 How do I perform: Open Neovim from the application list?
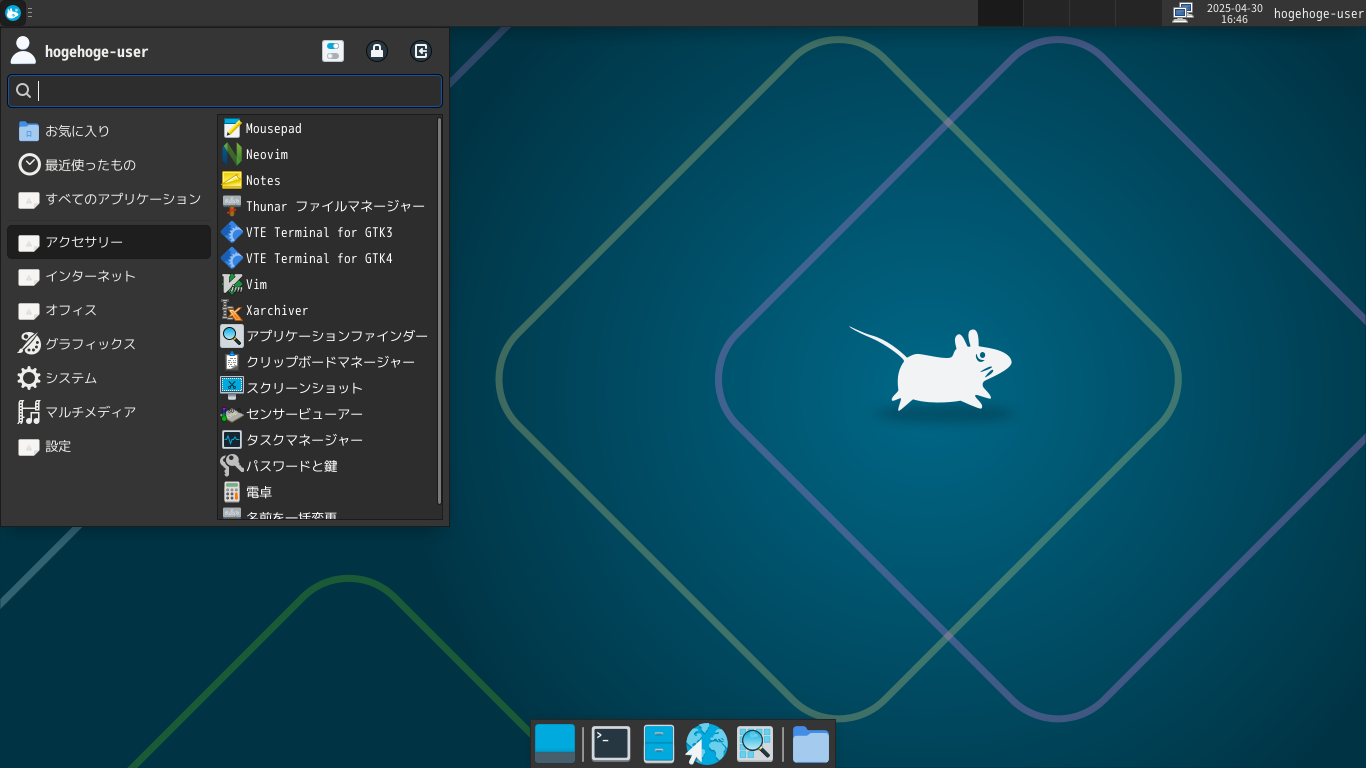[266, 155]
